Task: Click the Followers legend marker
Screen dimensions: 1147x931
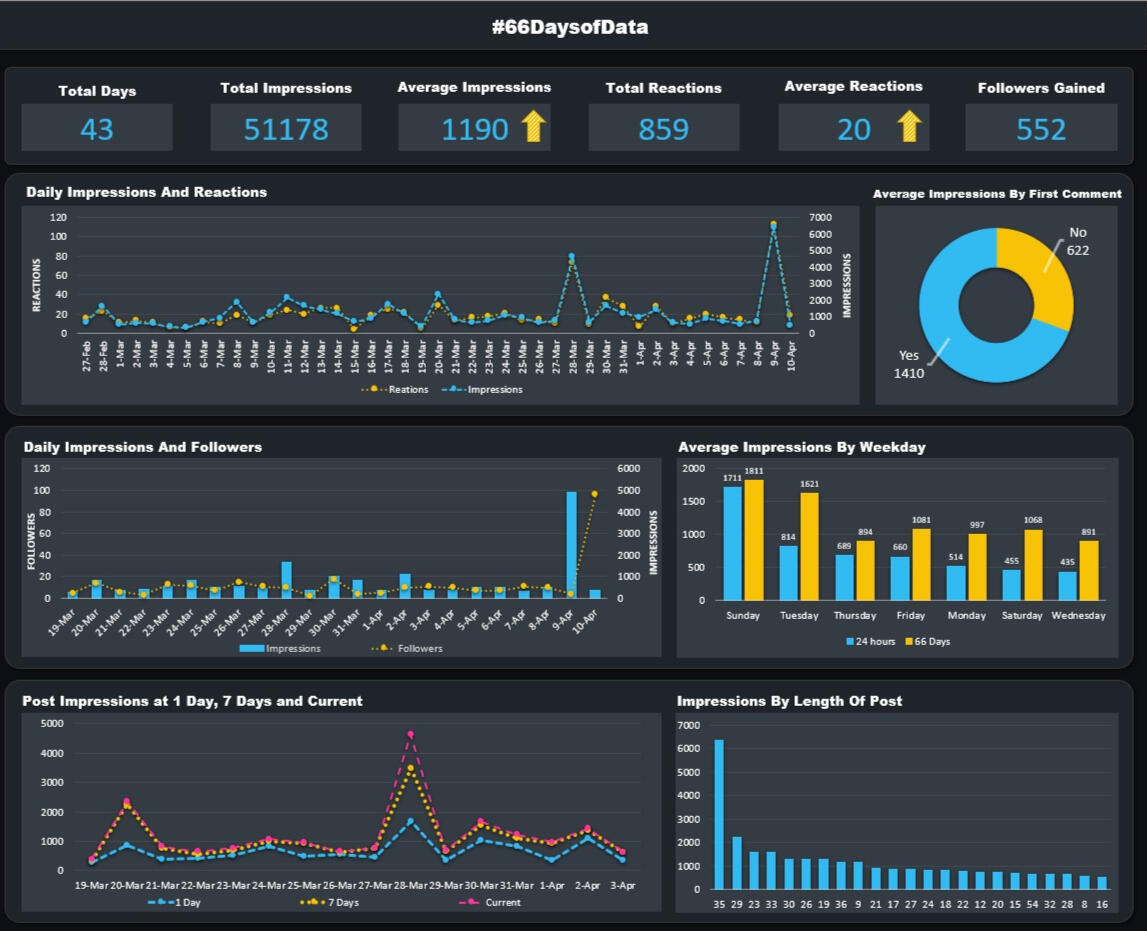Action: [x=380, y=648]
